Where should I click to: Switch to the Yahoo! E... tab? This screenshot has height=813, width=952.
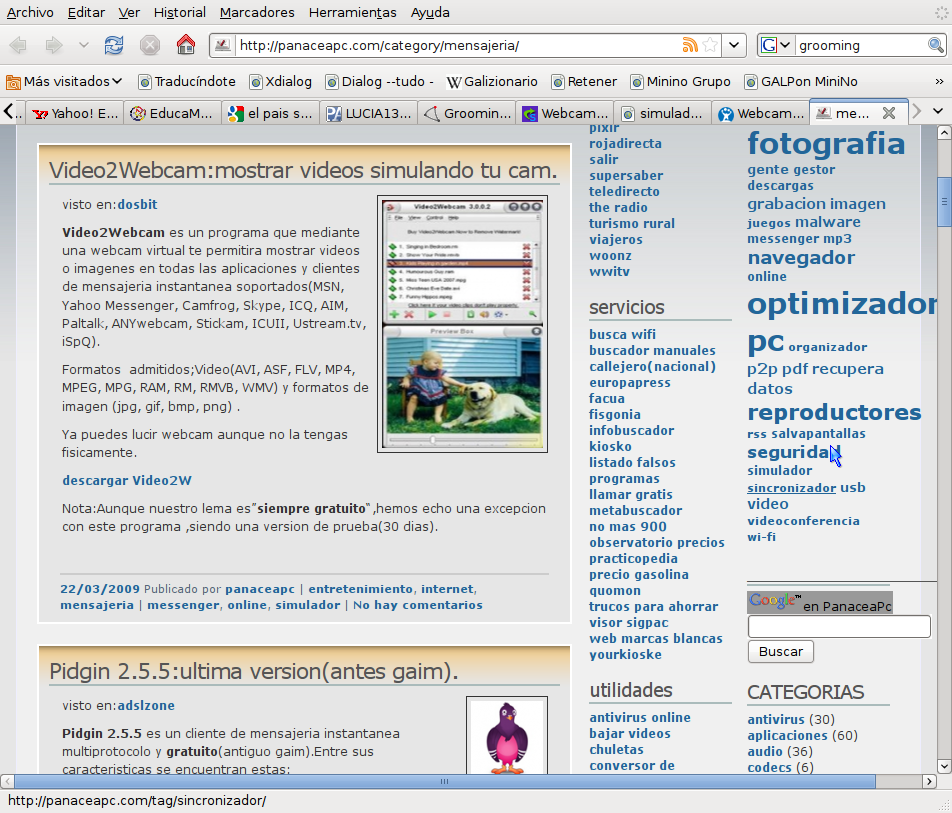(x=75, y=113)
